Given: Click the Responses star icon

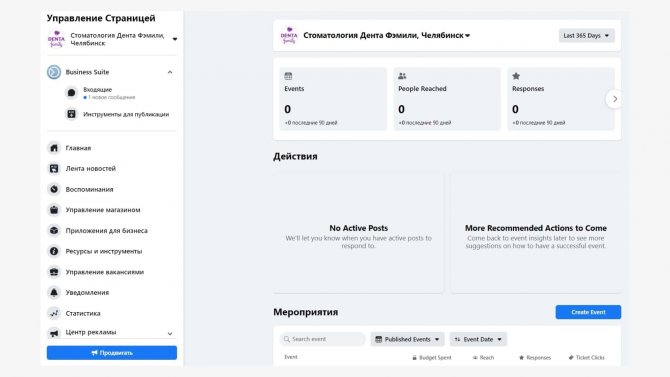Looking at the screenshot, I should coord(516,76).
